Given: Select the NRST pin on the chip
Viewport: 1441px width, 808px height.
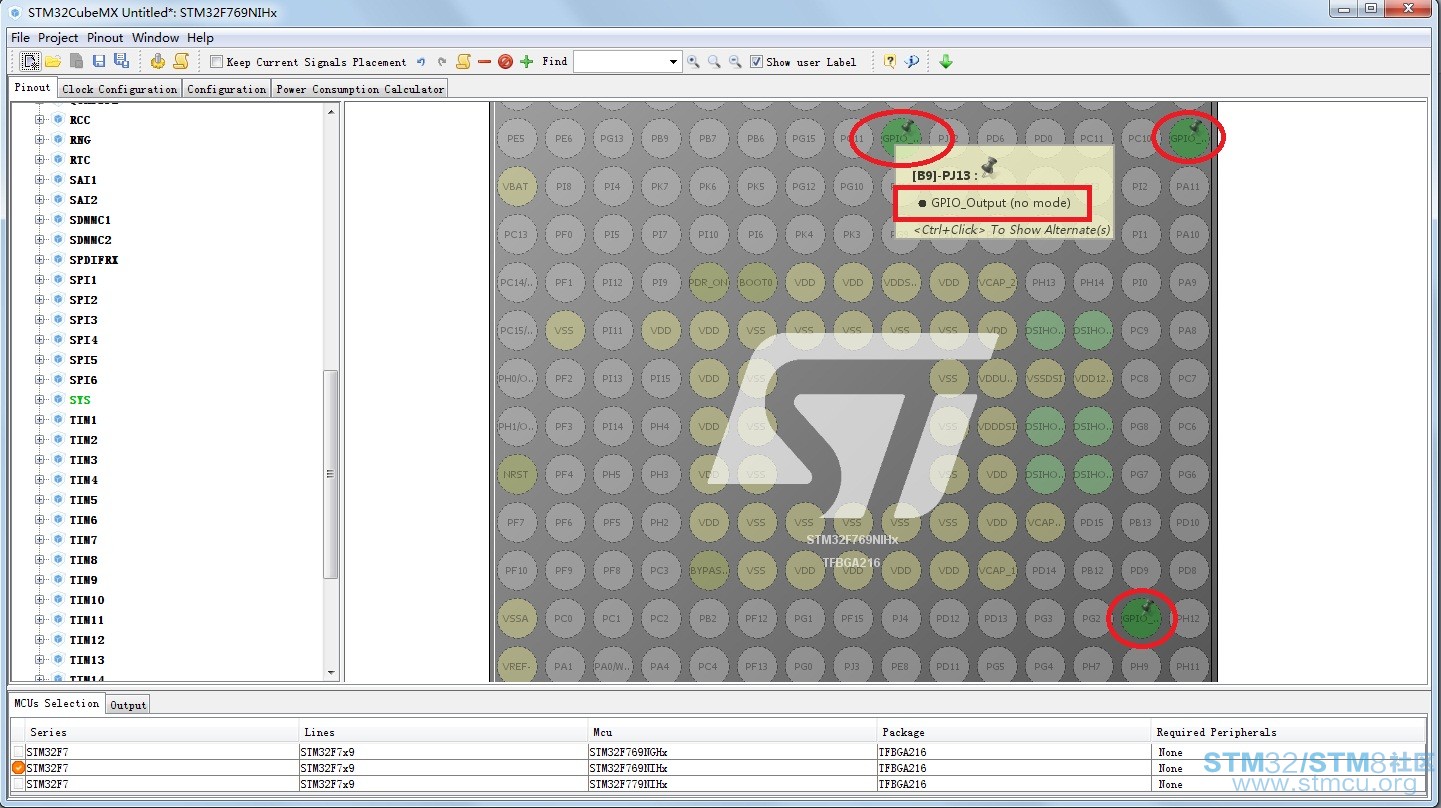Looking at the screenshot, I should (516, 474).
